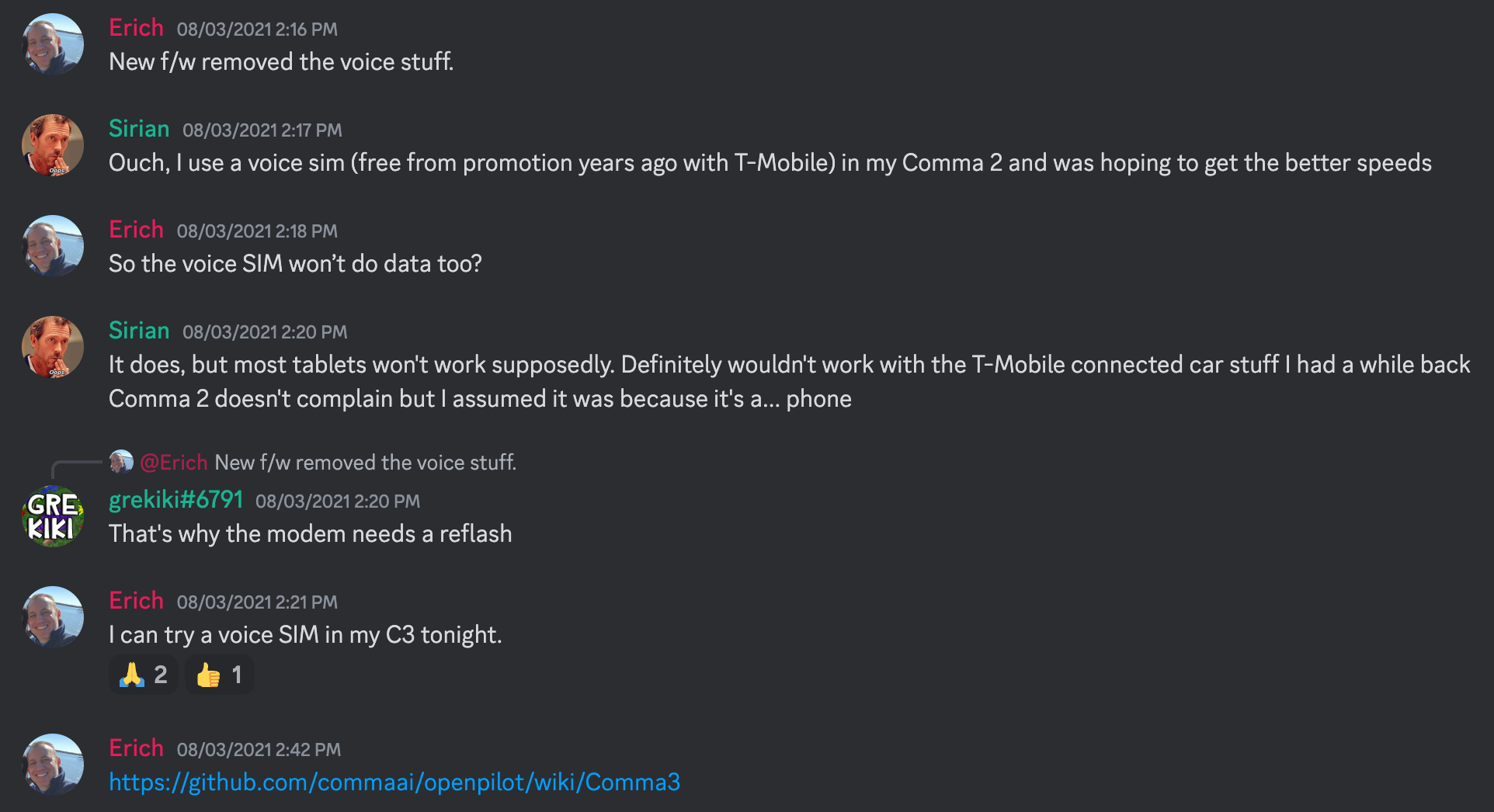Click Erich's avatar on the first message
1494x812 pixels.
53,44
